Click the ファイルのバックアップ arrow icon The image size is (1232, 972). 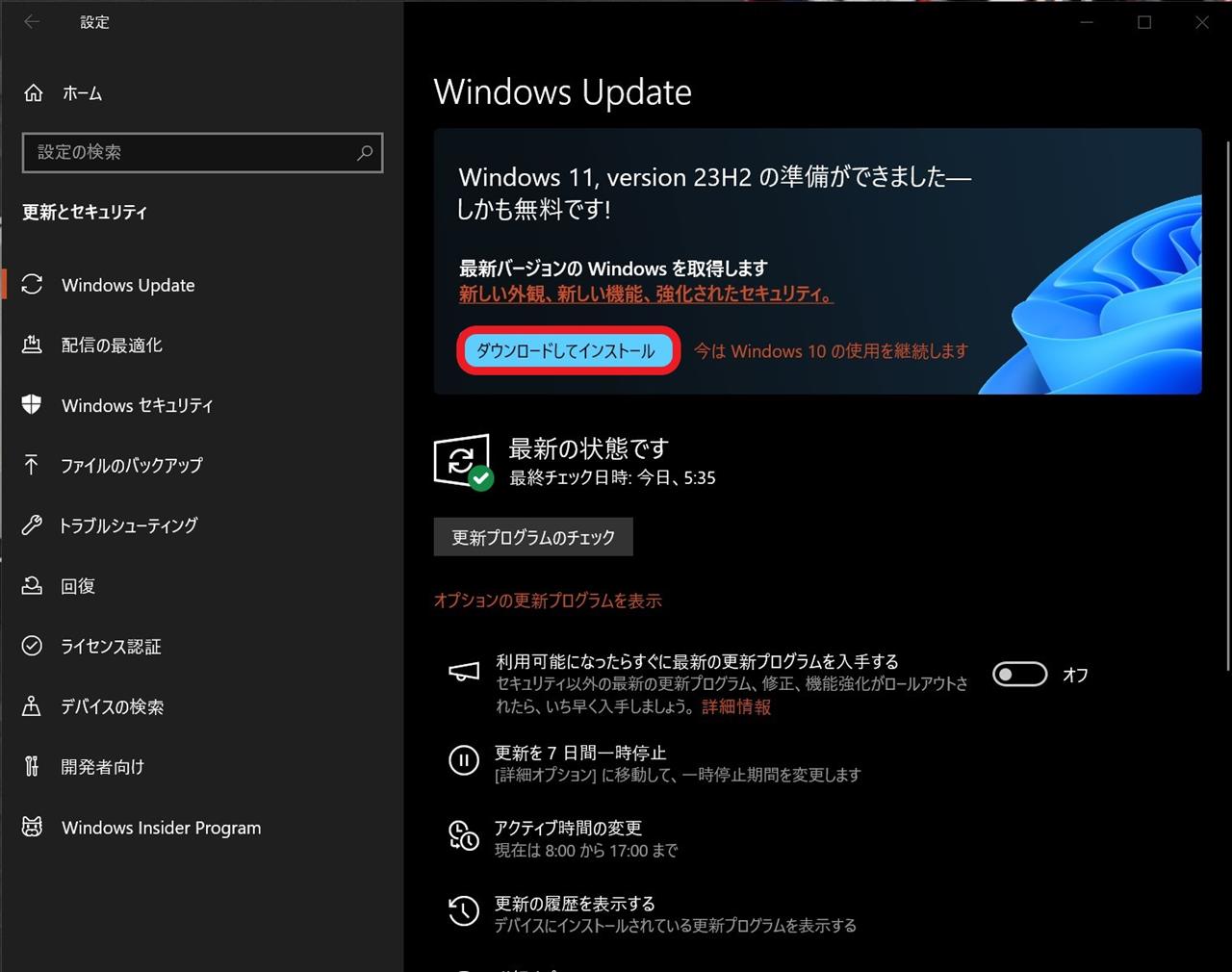[x=32, y=465]
